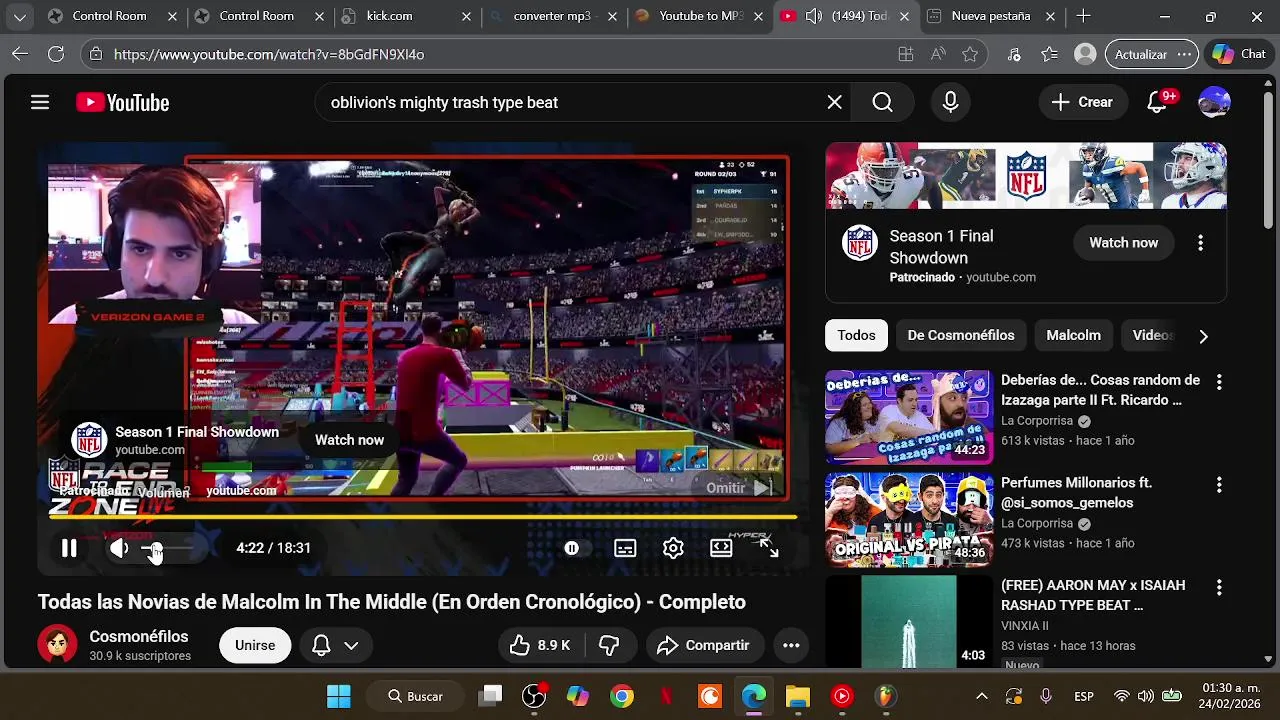The height and width of the screenshot is (720, 1280).
Task: Pause the video playback
Action: pos(69,548)
